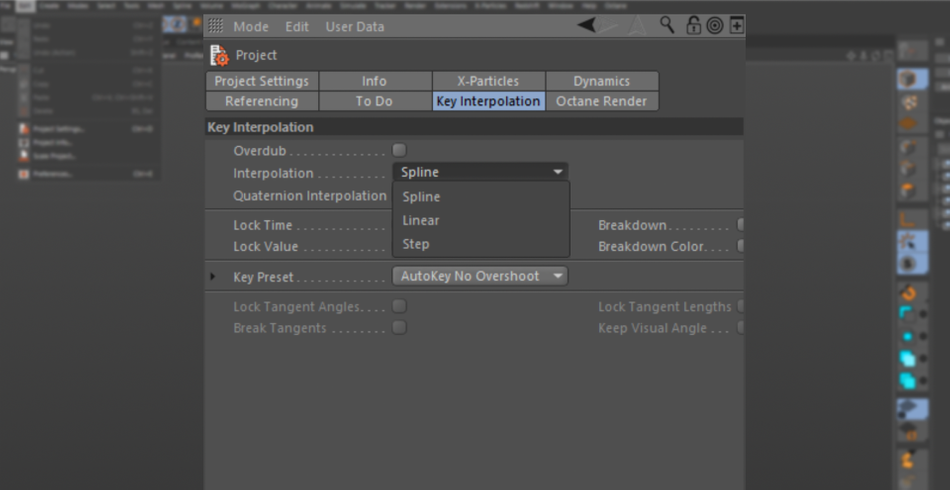Enable the Lock Tangent Angles checkbox

[399, 306]
